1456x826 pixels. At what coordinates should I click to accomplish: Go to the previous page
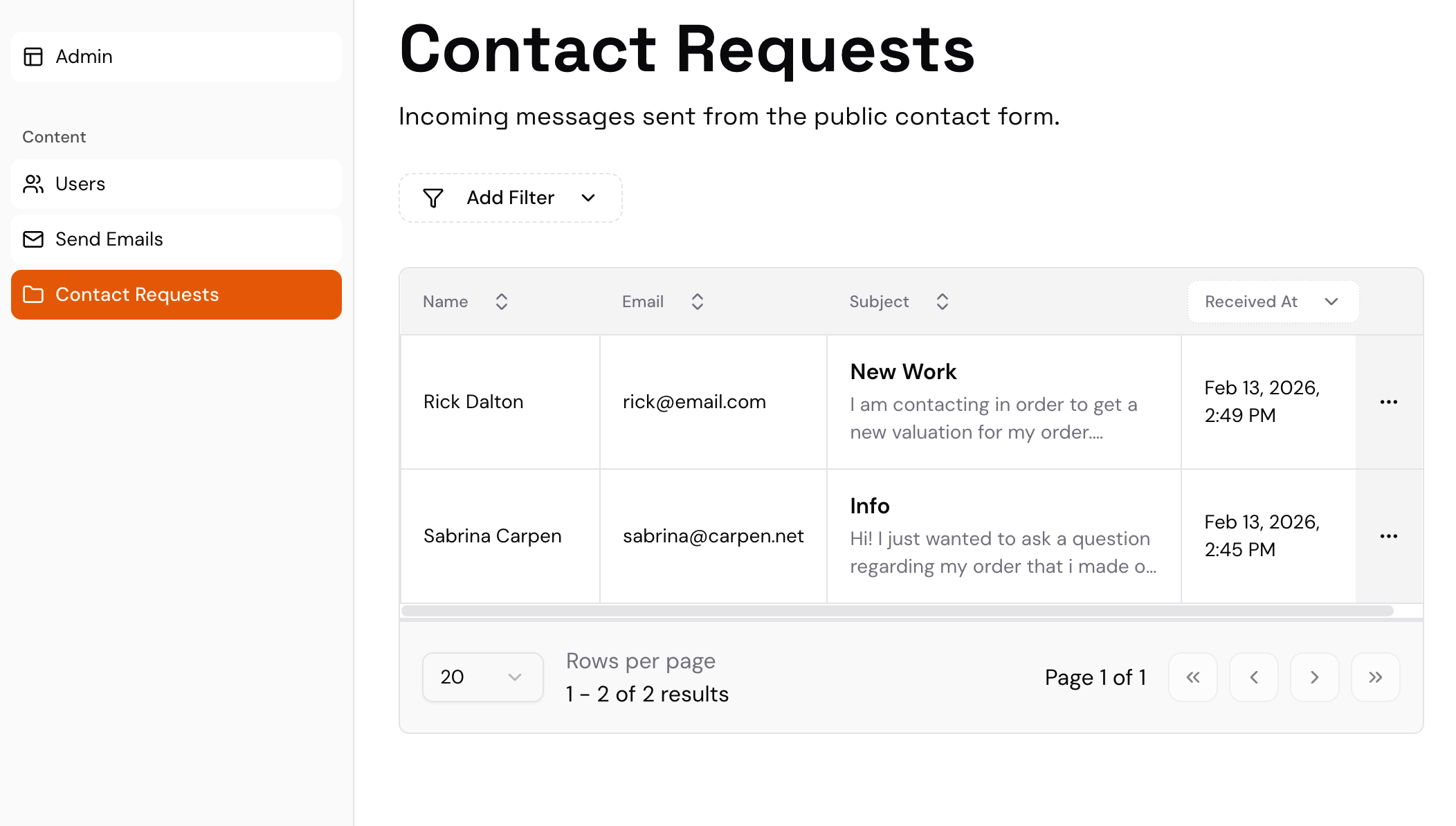coord(1253,677)
